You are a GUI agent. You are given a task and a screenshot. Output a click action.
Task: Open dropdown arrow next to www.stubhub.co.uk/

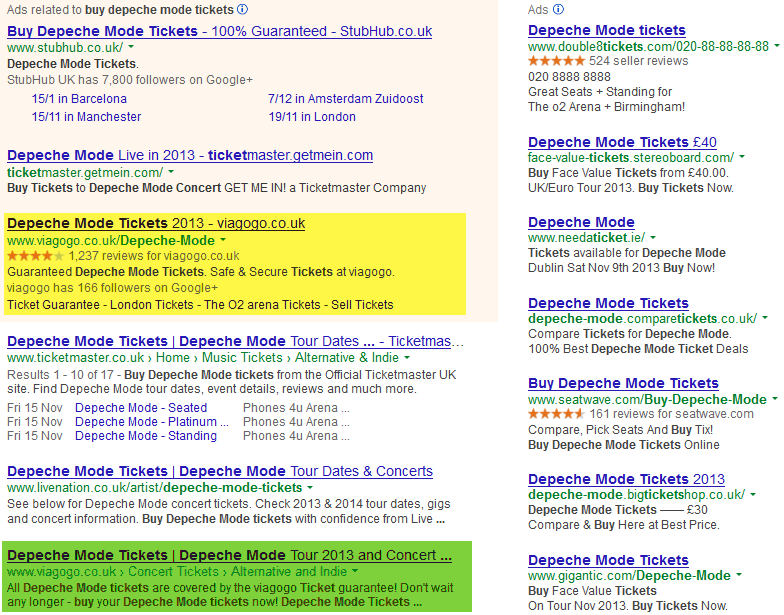pyautogui.click(x=131, y=47)
